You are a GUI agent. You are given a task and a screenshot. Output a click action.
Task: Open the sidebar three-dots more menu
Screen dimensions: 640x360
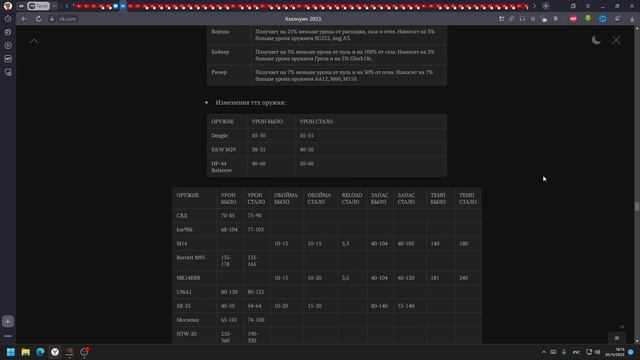8,336
